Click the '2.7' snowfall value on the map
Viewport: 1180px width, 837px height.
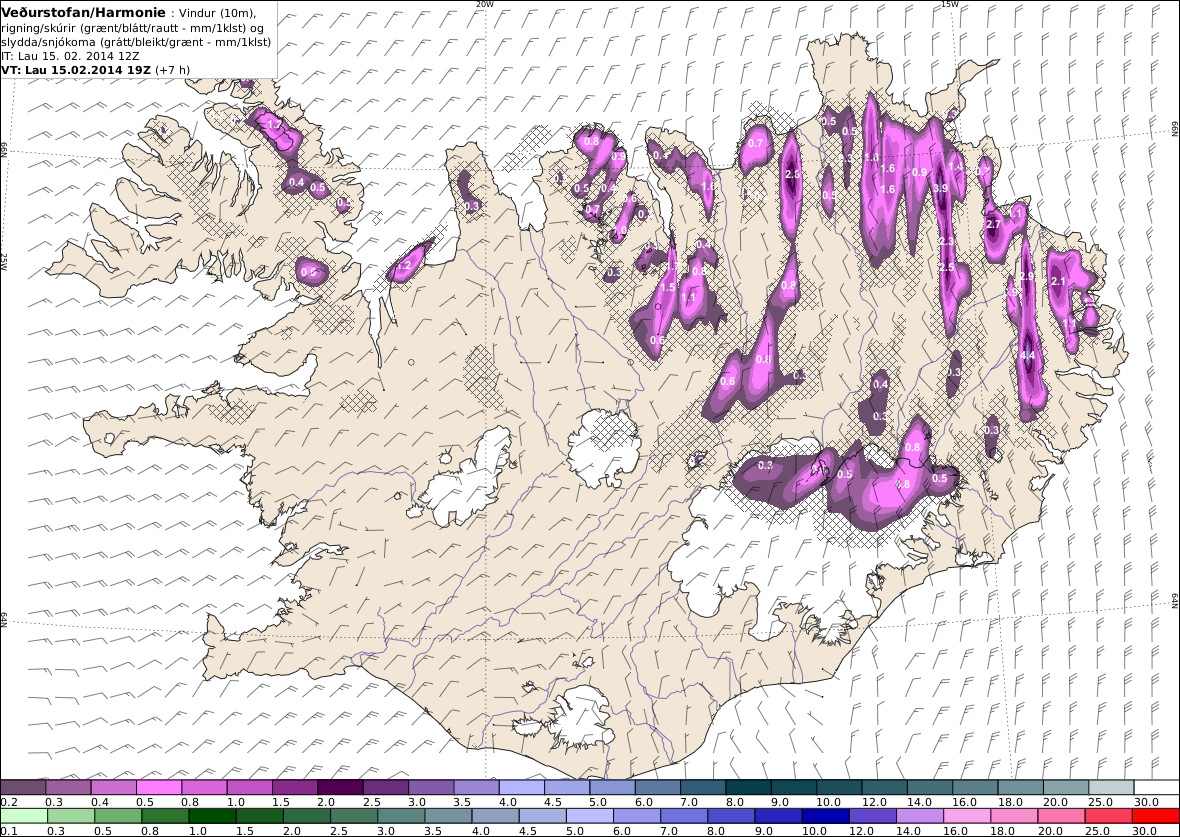tap(993, 224)
